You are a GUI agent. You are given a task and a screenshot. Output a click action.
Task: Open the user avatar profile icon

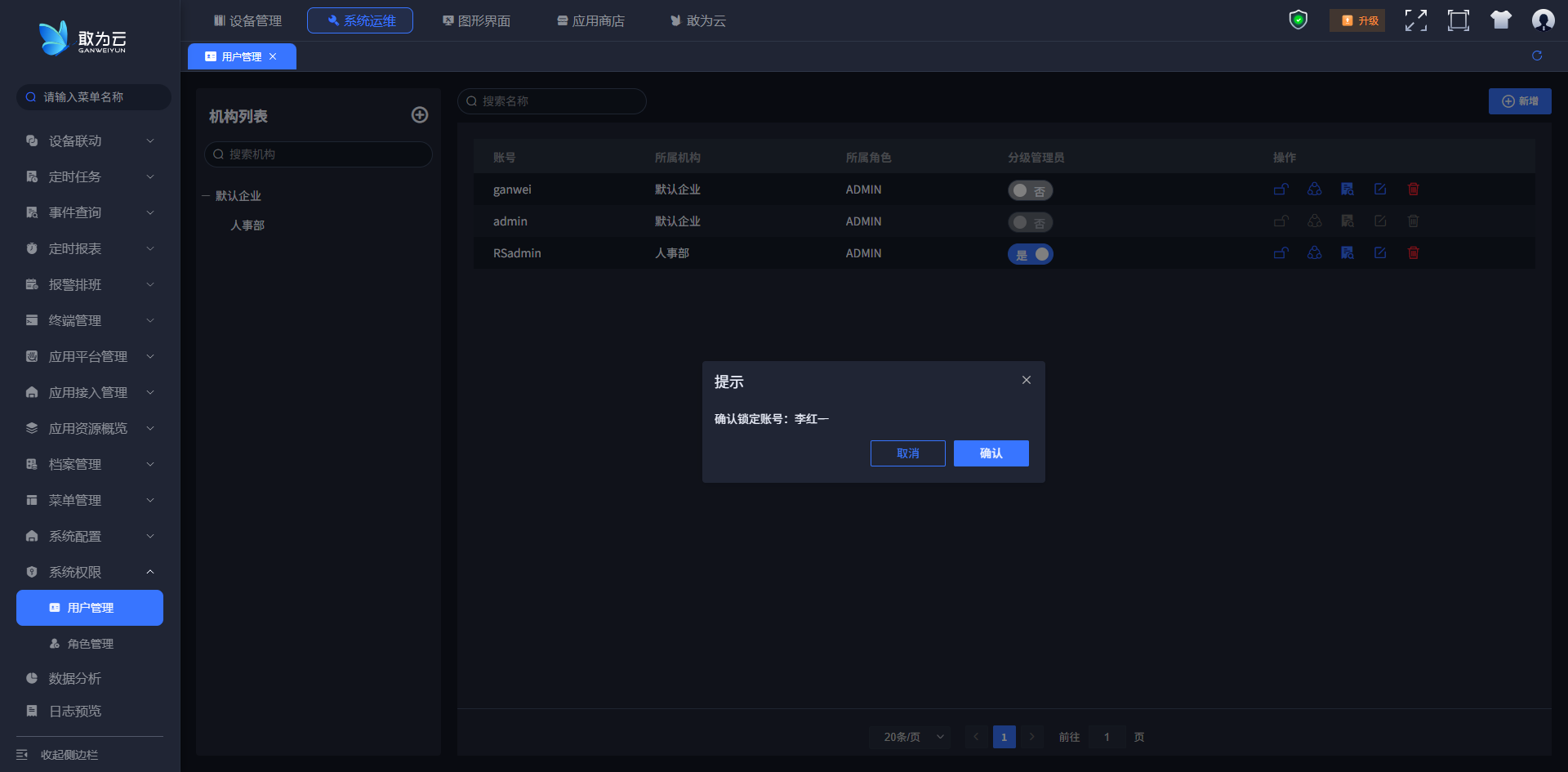(1543, 20)
